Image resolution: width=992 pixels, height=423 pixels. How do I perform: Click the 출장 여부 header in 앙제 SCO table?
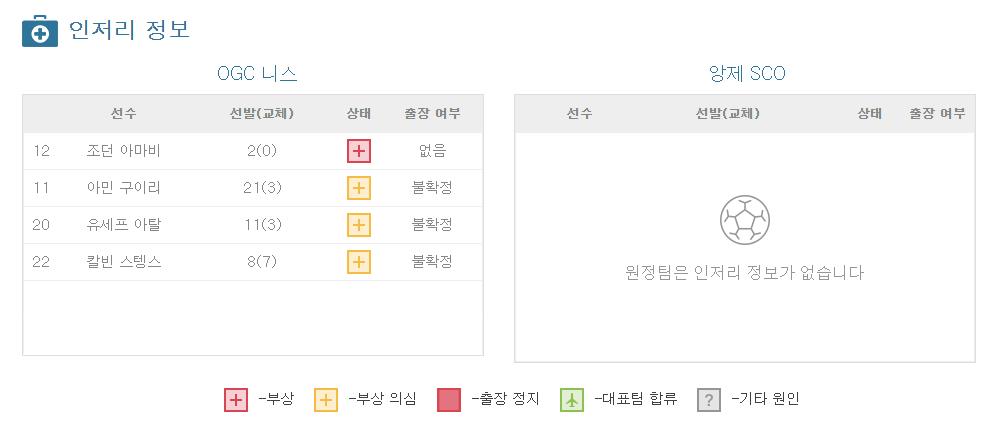[937, 114]
